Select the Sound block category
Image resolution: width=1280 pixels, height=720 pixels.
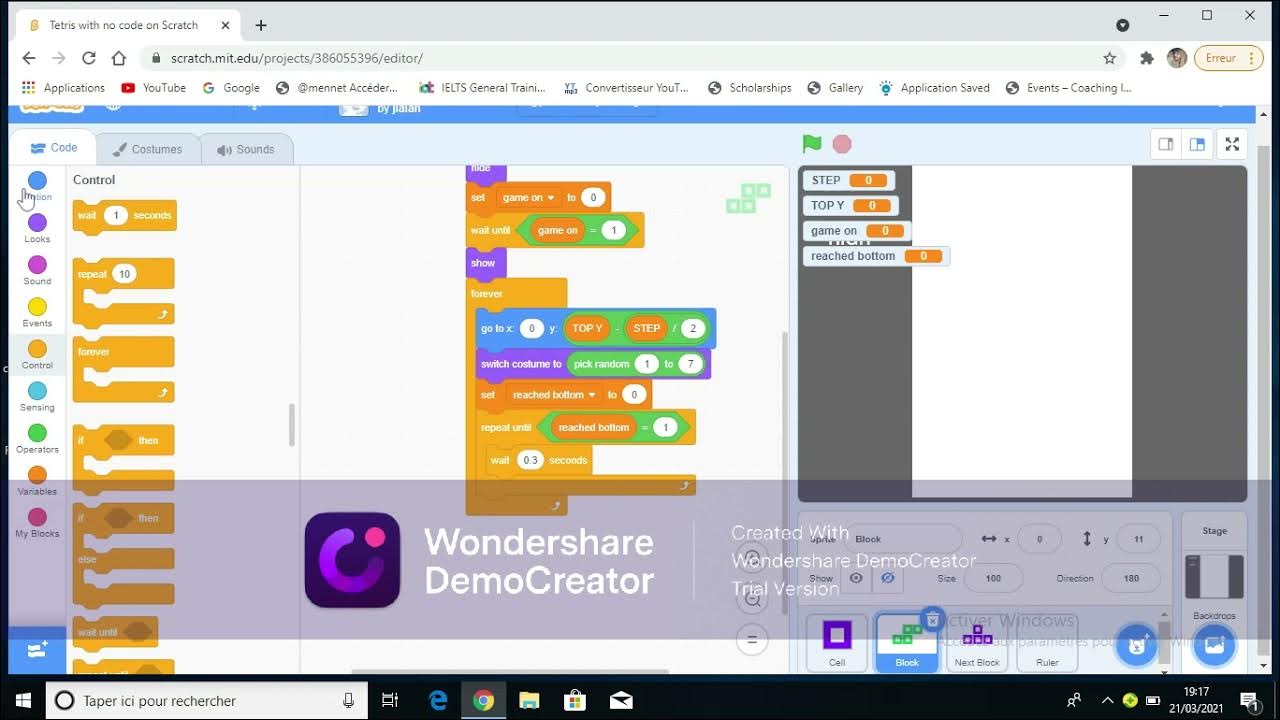[37, 270]
